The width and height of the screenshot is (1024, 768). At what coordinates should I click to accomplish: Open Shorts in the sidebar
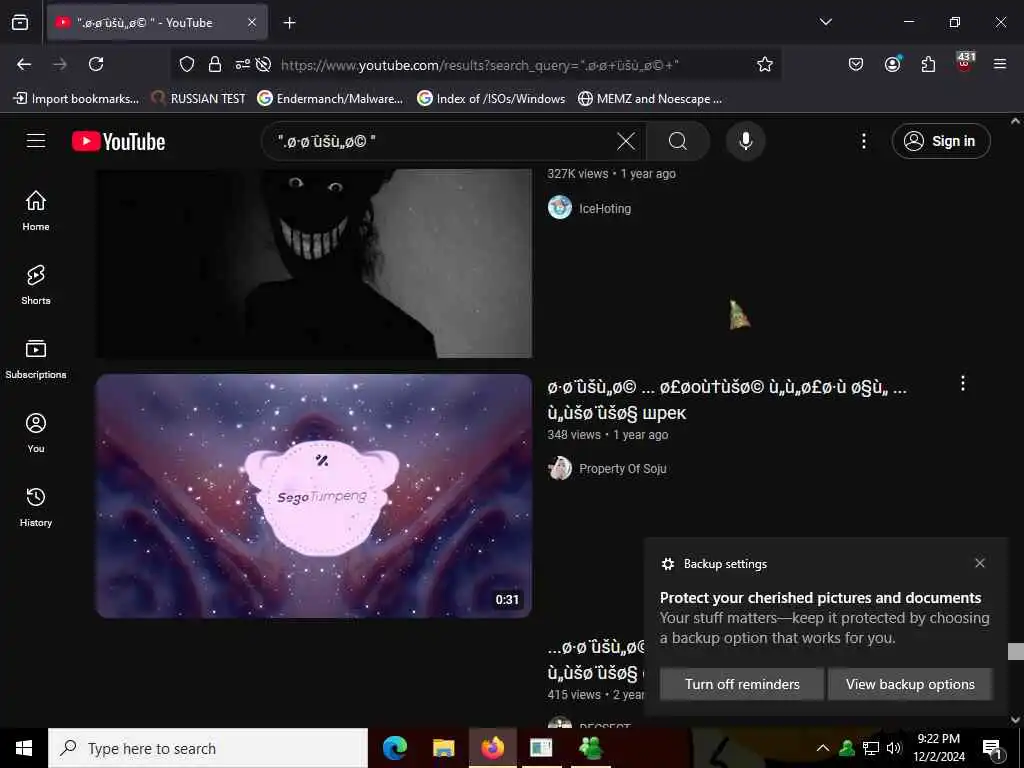click(x=36, y=285)
